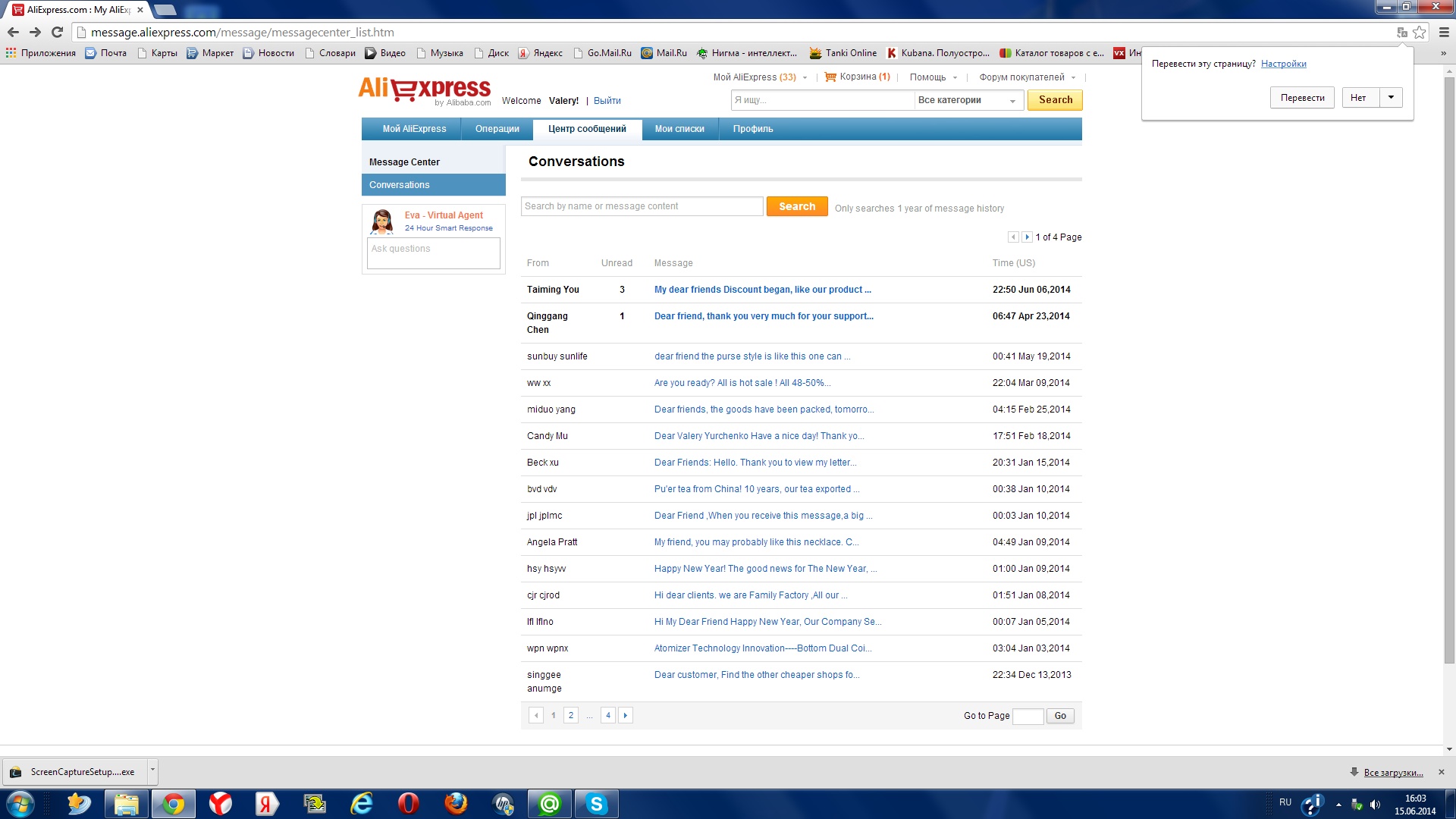
Task: Open the Яндекс bookmark
Action: [541, 53]
